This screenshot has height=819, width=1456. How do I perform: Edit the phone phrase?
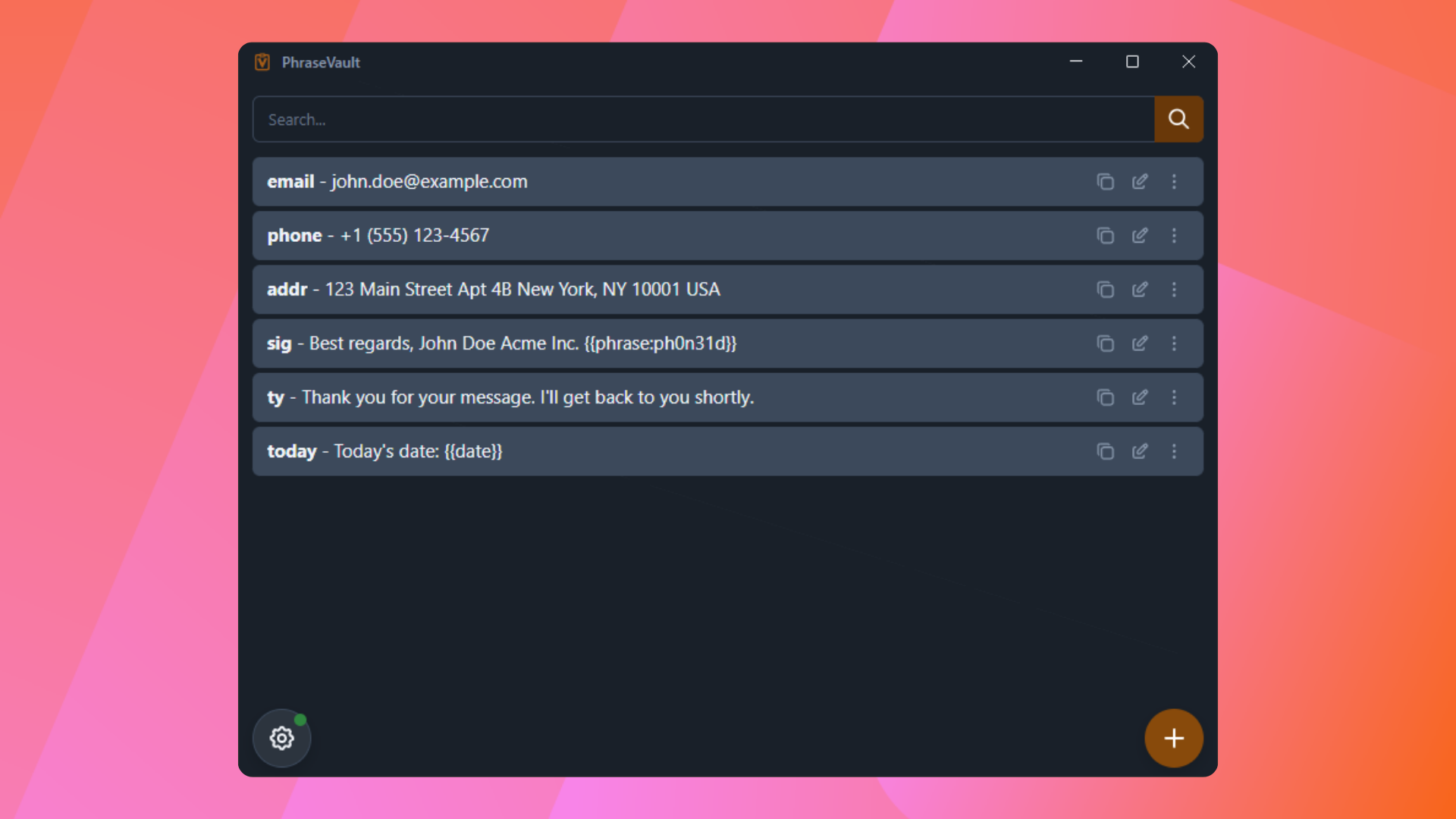pyautogui.click(x=1140, y=235)
